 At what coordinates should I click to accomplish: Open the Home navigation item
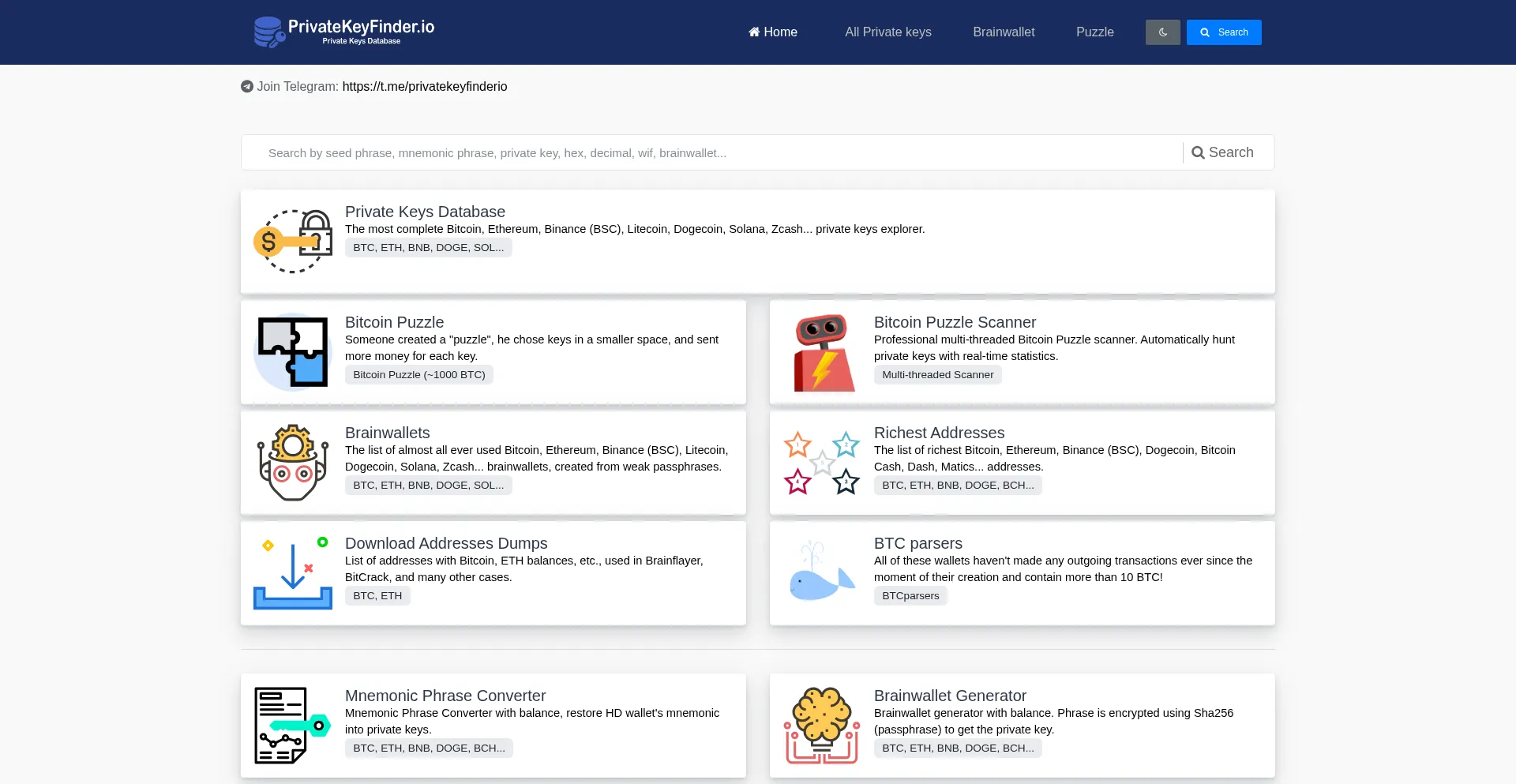773,32
